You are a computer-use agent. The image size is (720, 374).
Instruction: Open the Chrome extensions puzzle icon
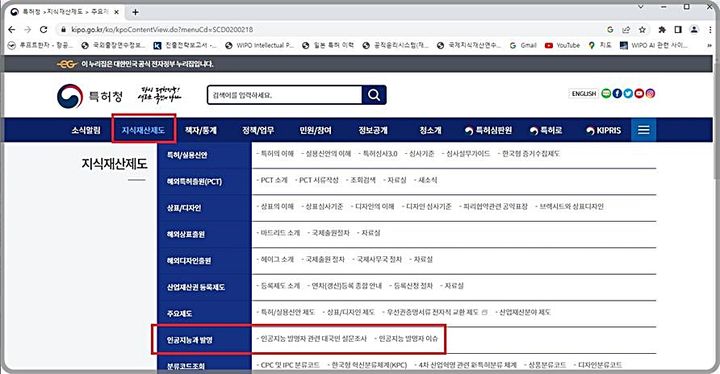(x=662, y=29)
